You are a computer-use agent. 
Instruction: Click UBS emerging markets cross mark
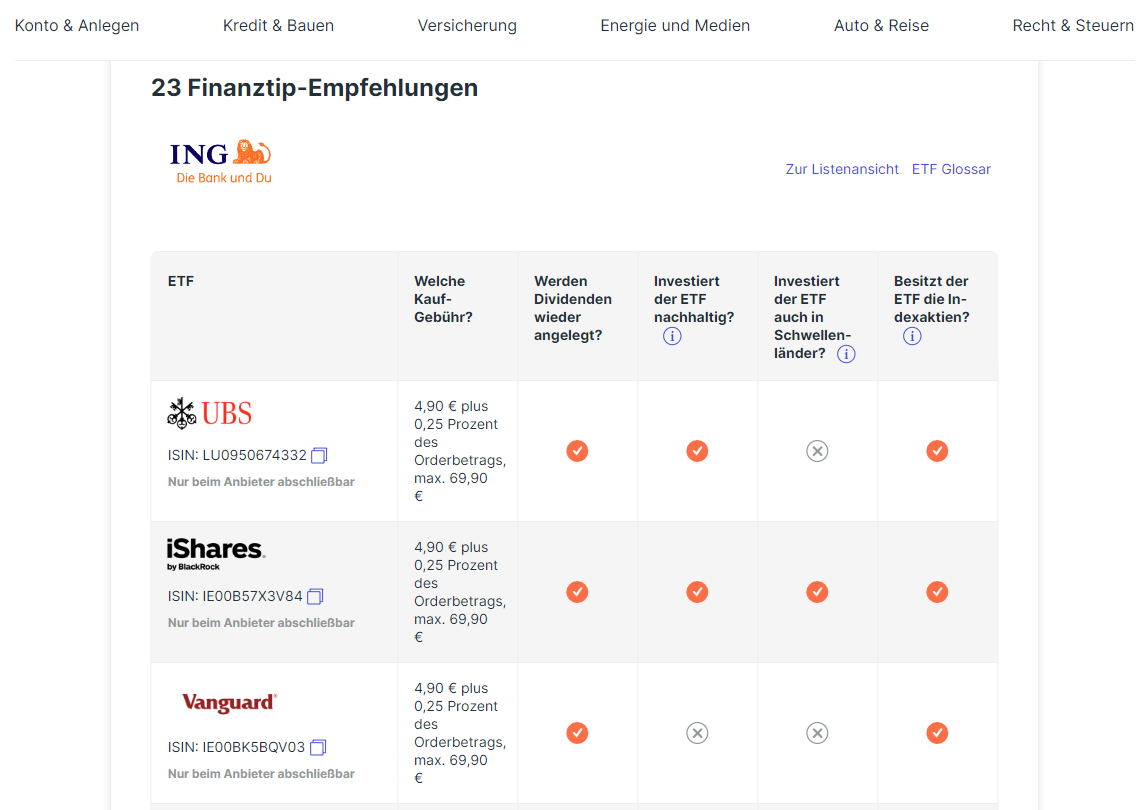[817, 451]
